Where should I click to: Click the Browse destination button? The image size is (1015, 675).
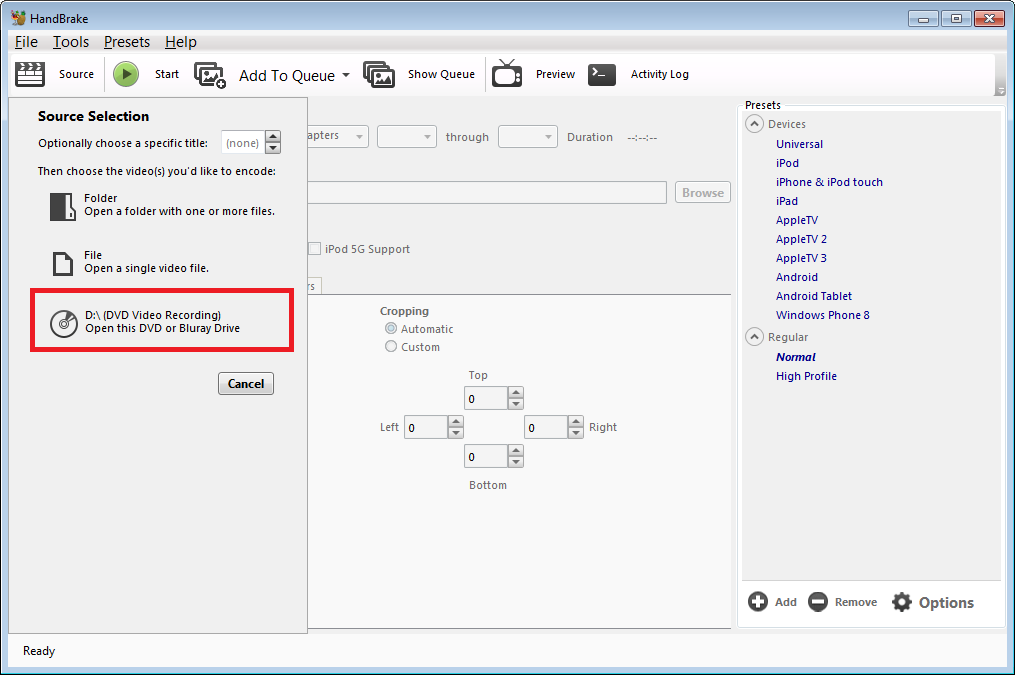point(703,193)
